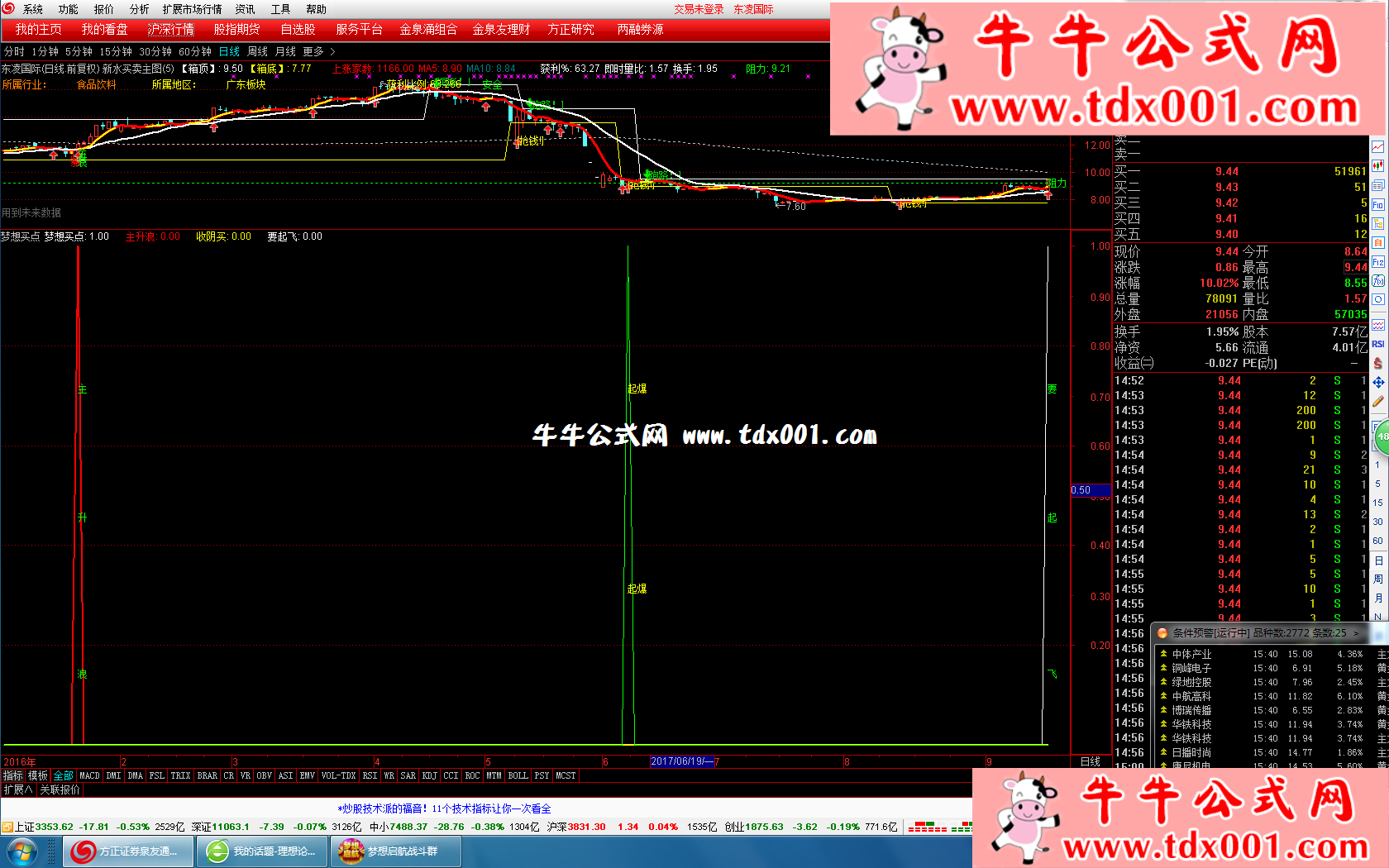The height and width of the screenshot is (868, 1389).
Task: Click the green 48 circle badge
Action: point(1382,436)
